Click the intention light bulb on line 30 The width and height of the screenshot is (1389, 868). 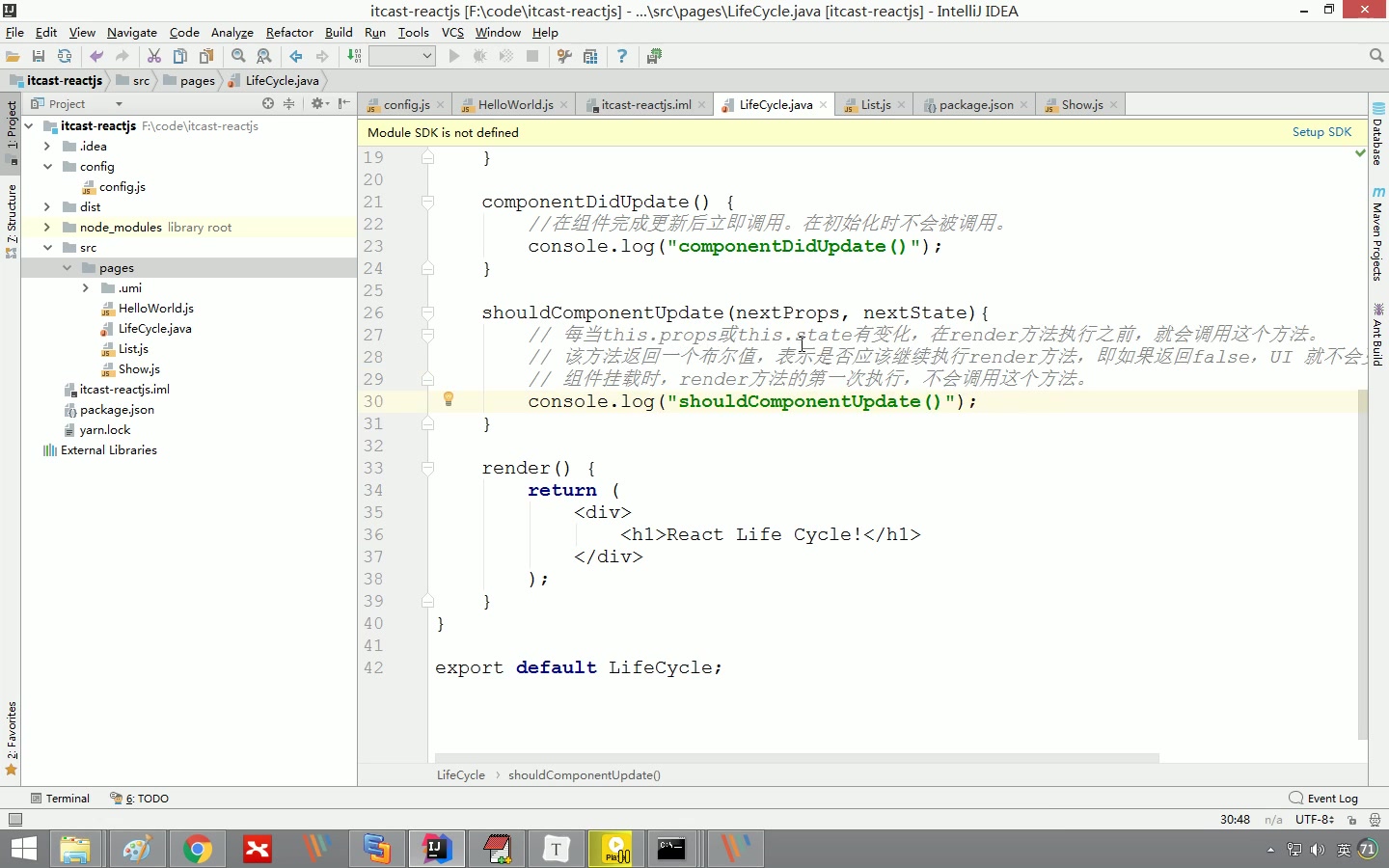pos(449,399)
